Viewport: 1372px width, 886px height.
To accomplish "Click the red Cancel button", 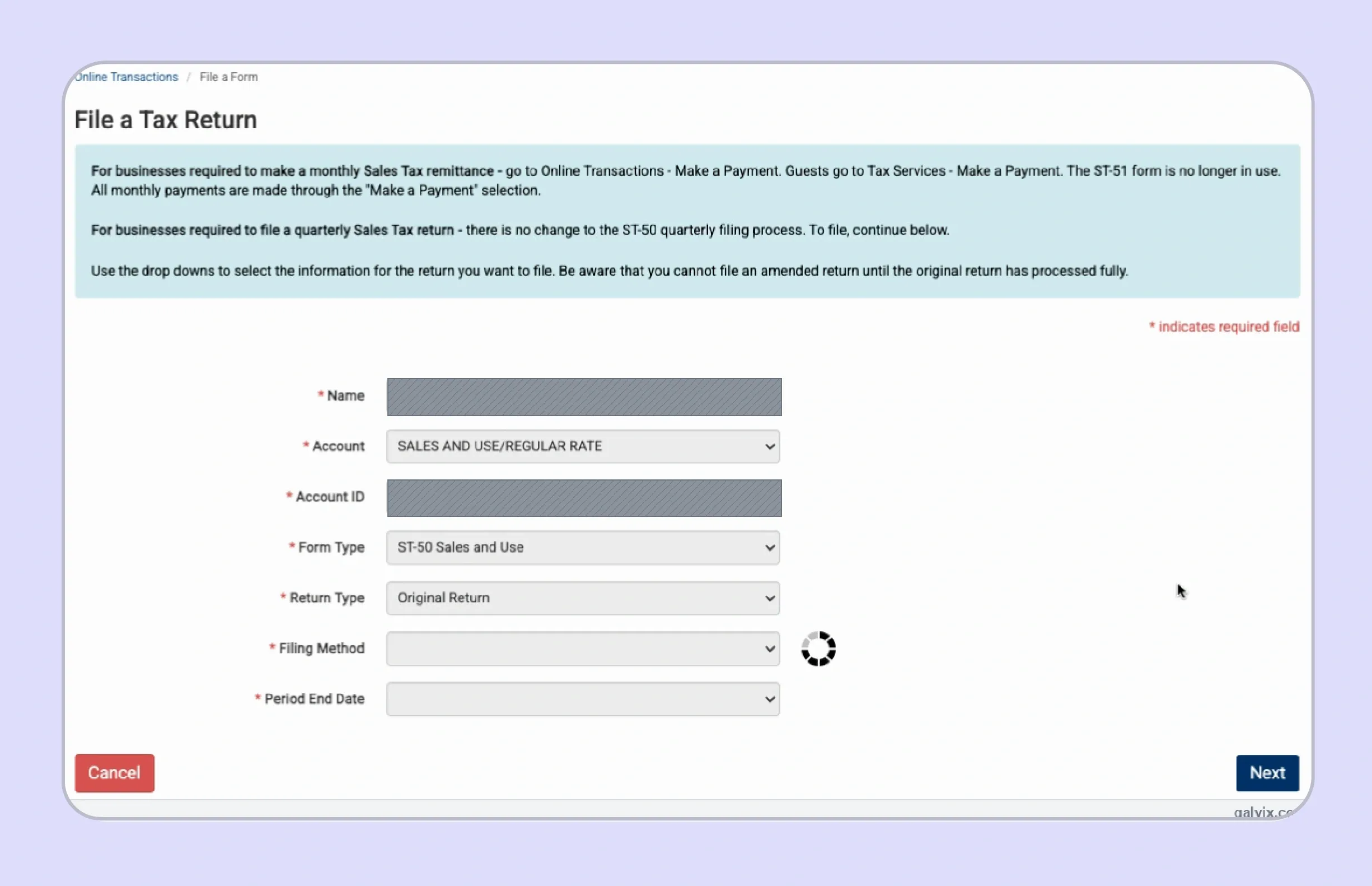I will pos(114,773).
